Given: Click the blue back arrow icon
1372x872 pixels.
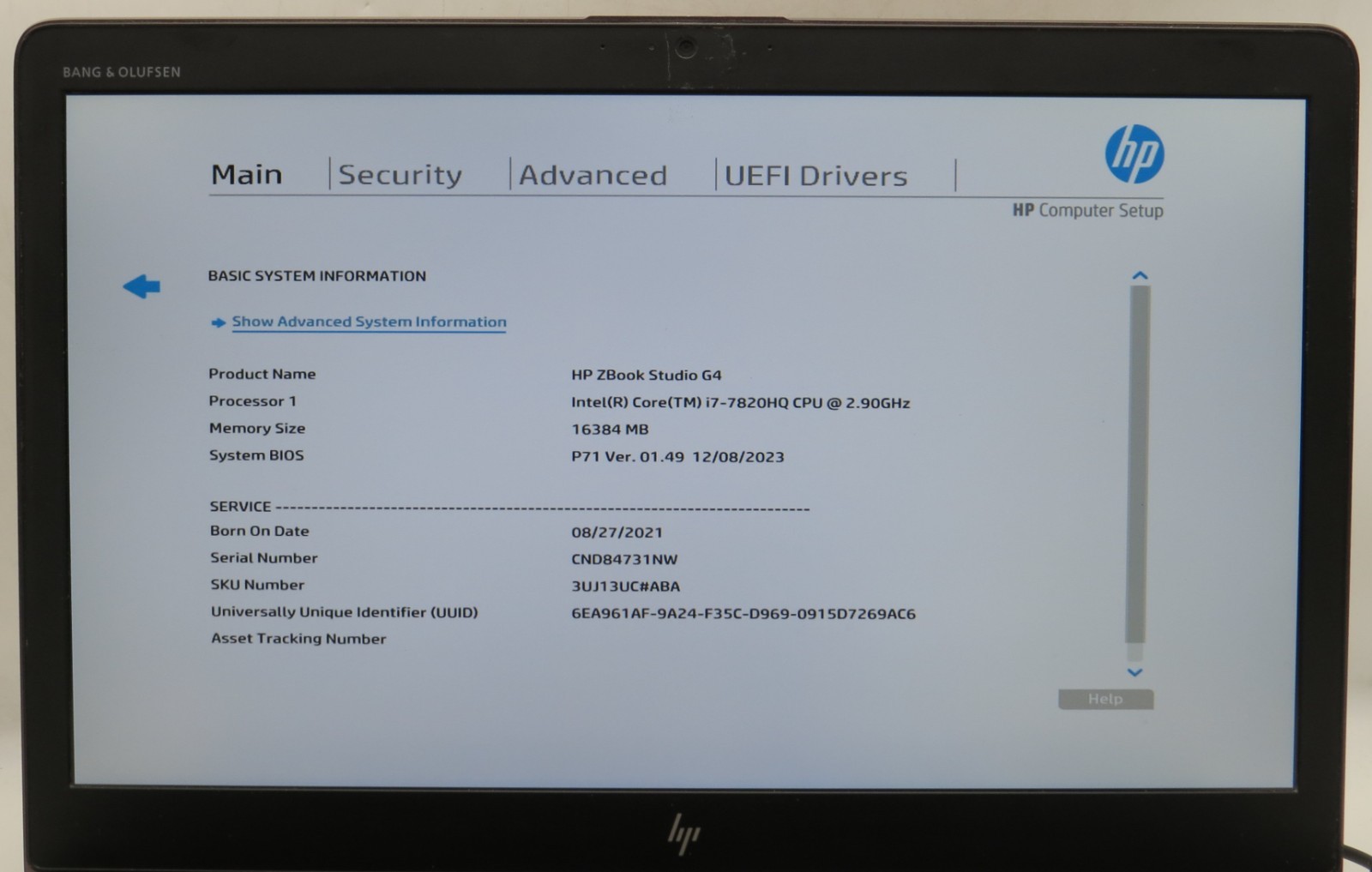Looking at the screenshot, I should (141, 286).
